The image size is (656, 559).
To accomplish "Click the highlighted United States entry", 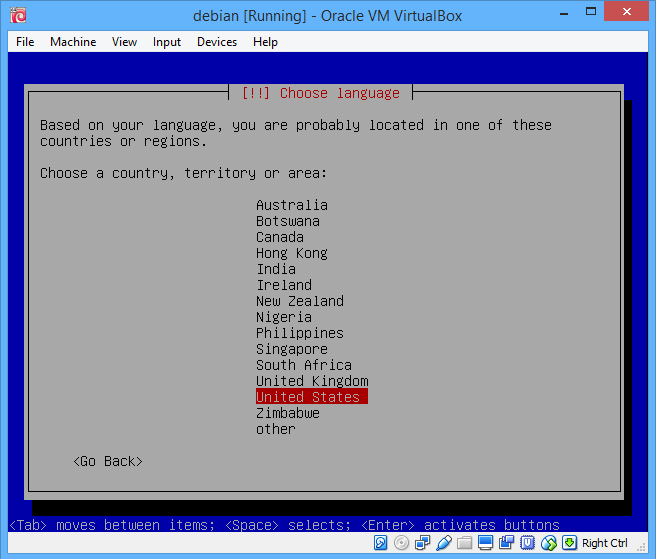I will point(312,397).
